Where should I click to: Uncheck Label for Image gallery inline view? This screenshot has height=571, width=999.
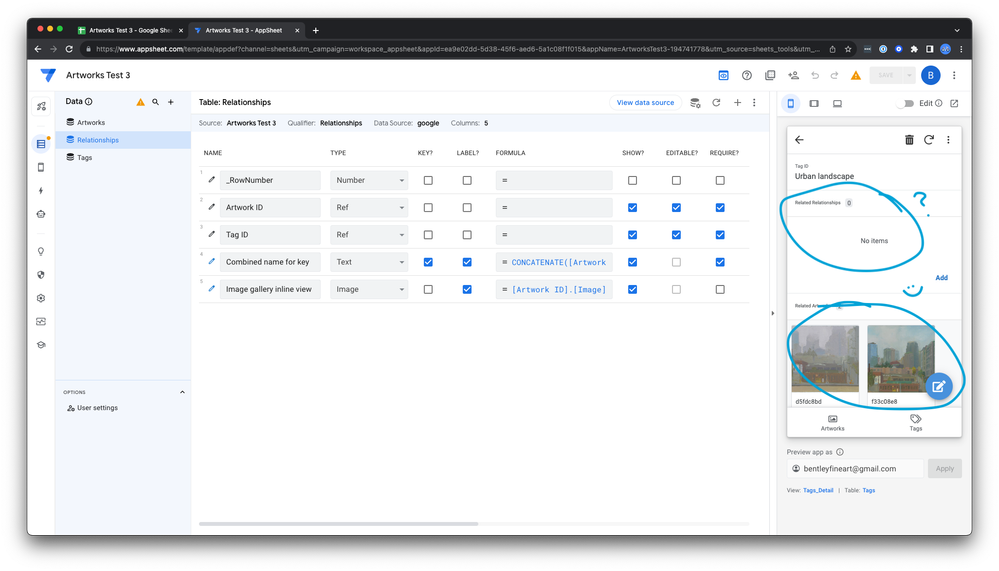pyautogui.click(x=467, y=289)
